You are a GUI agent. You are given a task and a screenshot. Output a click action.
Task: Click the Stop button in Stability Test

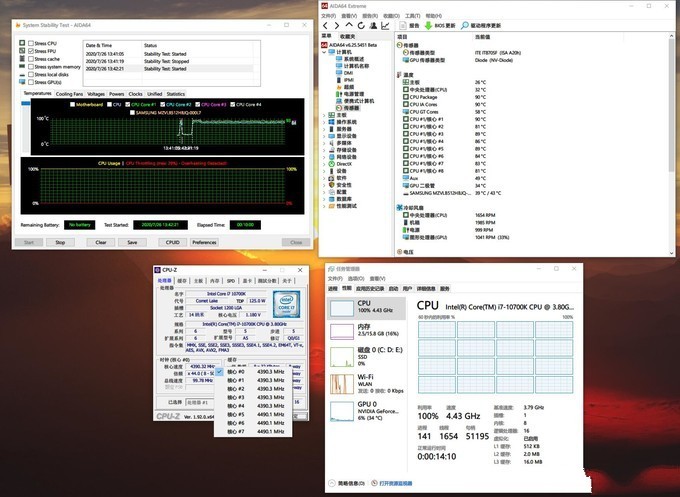60,242
